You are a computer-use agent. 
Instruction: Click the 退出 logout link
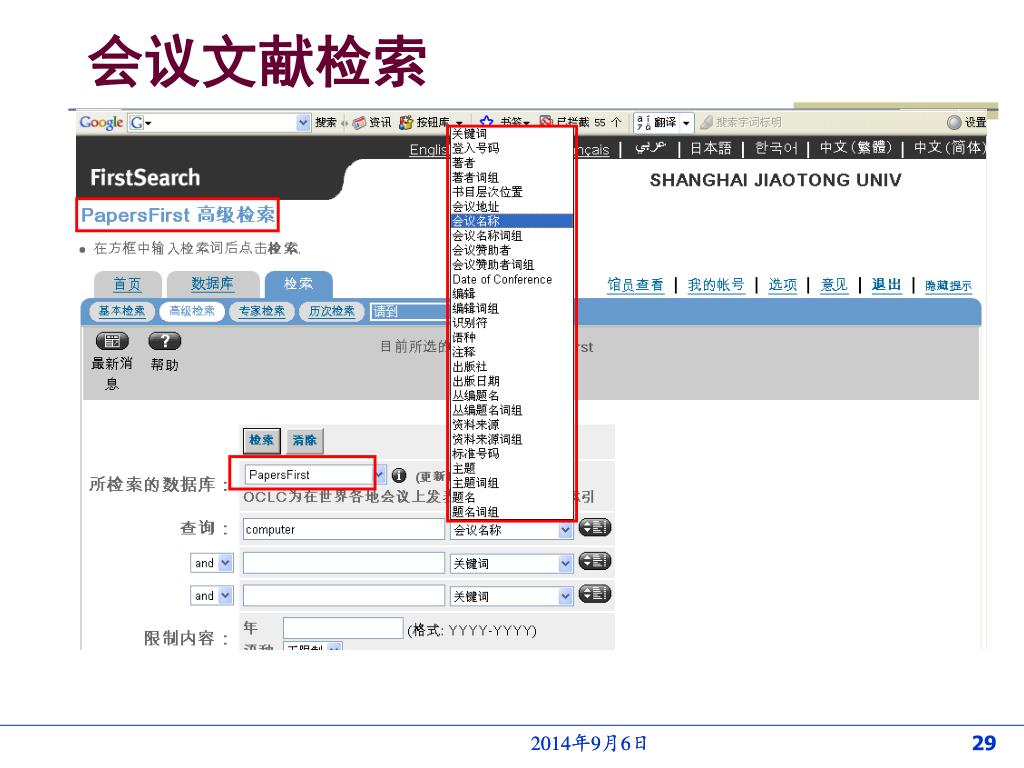click(887, 285)
